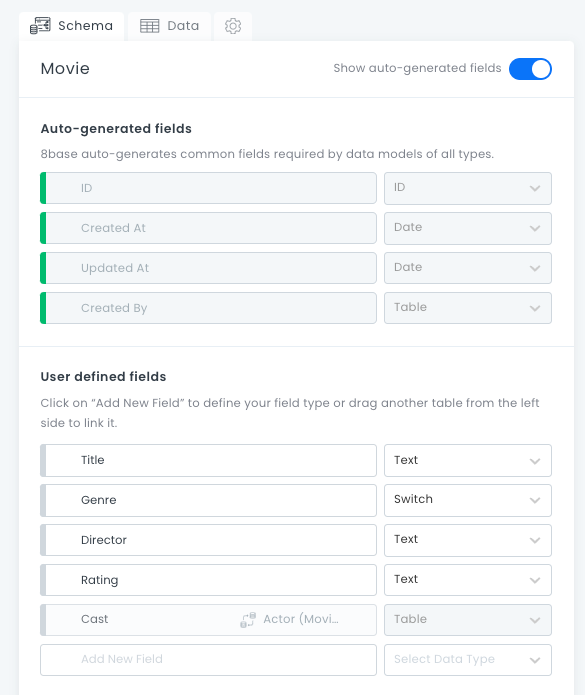Switch to the Data tab
The image size is (585, 695).
click(x=169, y=26)
